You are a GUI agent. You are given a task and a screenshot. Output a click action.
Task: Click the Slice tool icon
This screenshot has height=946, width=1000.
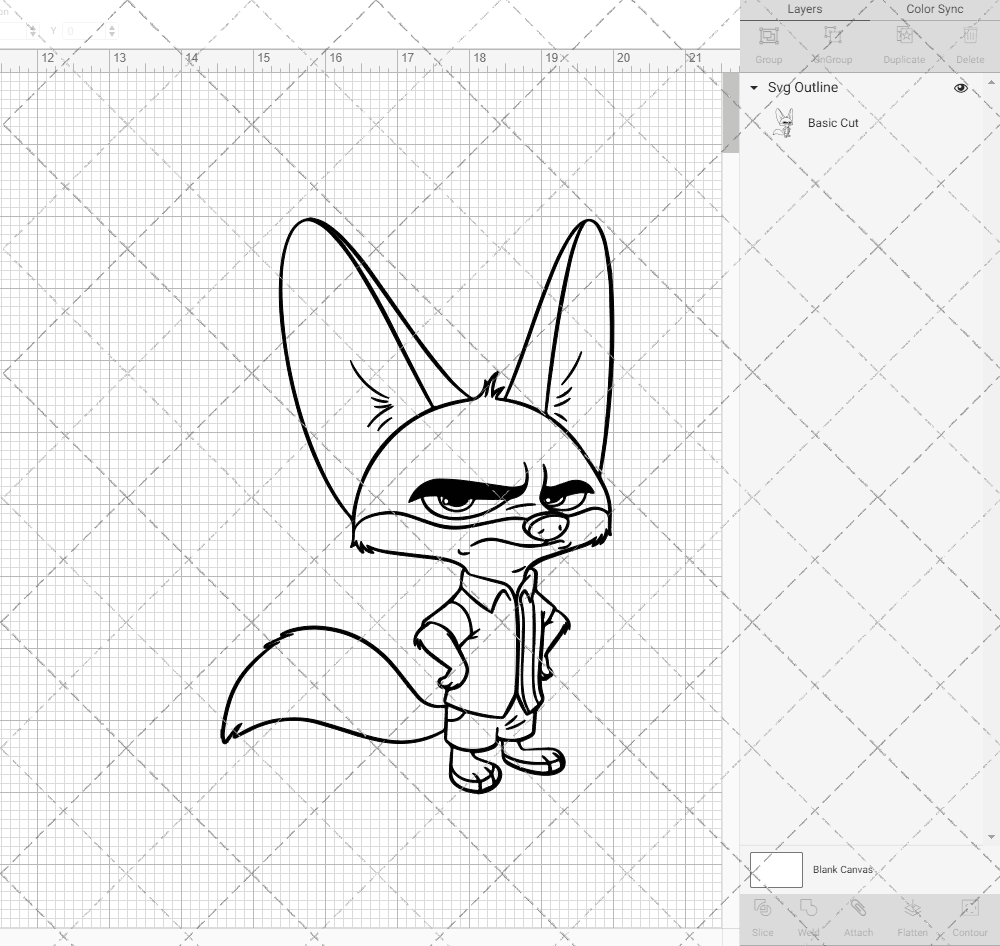762,908
